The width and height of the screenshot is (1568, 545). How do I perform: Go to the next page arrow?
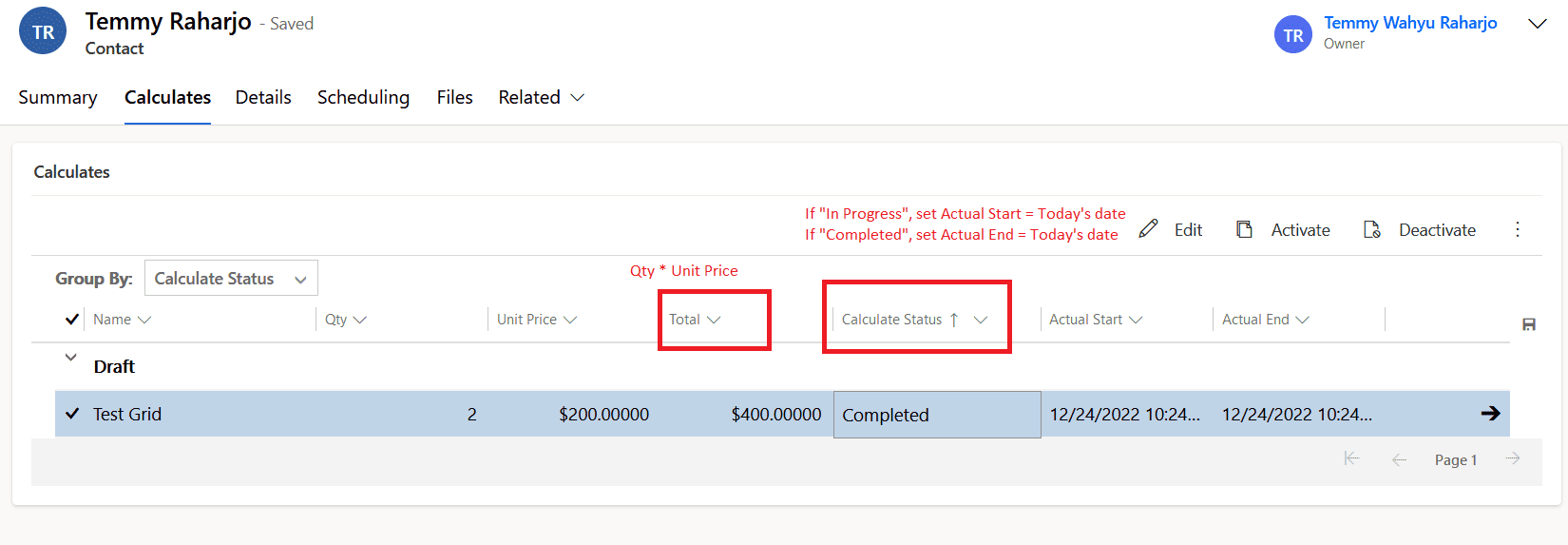tap(1513, 459)
